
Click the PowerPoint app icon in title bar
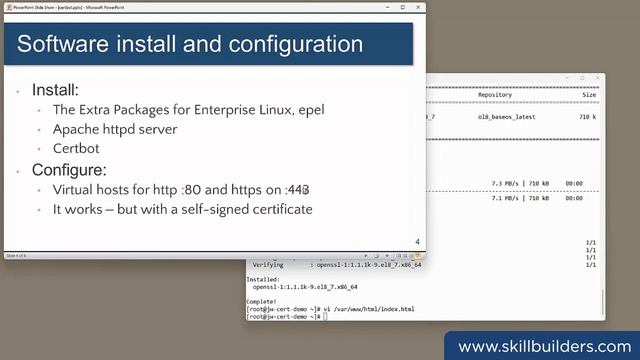click(9, 7)
